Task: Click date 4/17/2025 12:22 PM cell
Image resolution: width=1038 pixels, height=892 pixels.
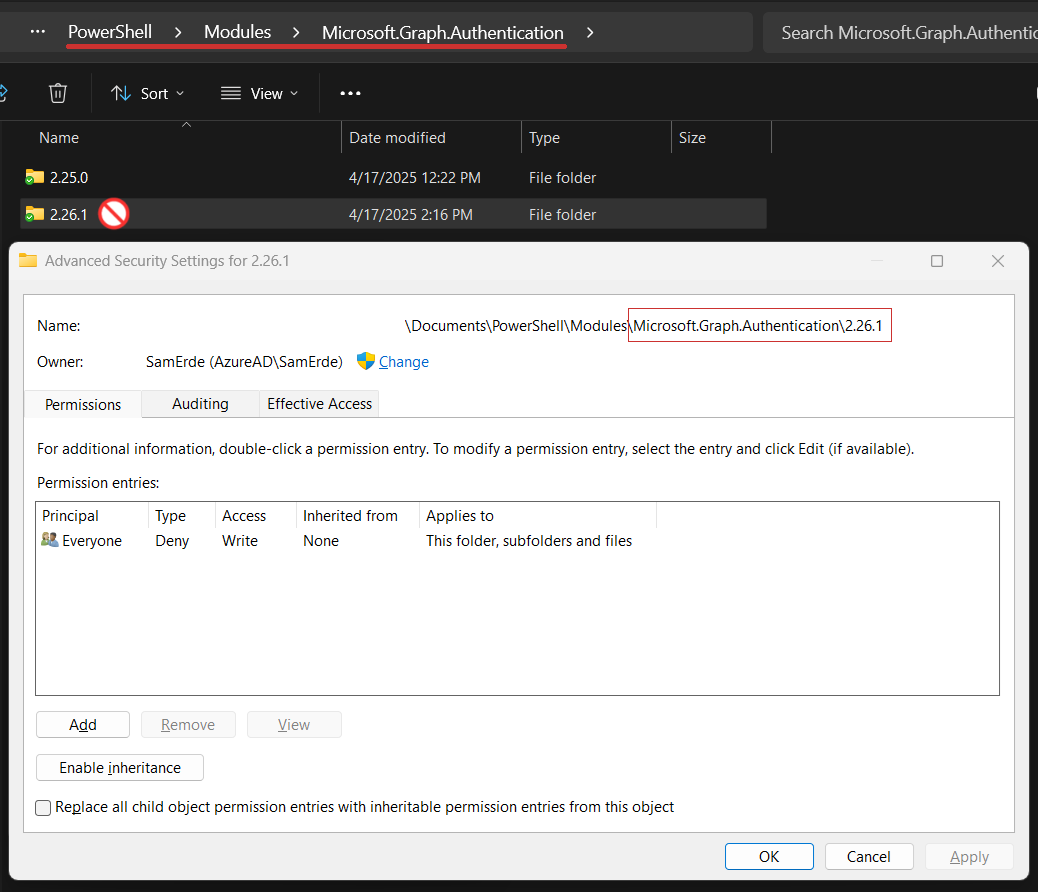Action: pyautogui.click(x=414, y=177)
